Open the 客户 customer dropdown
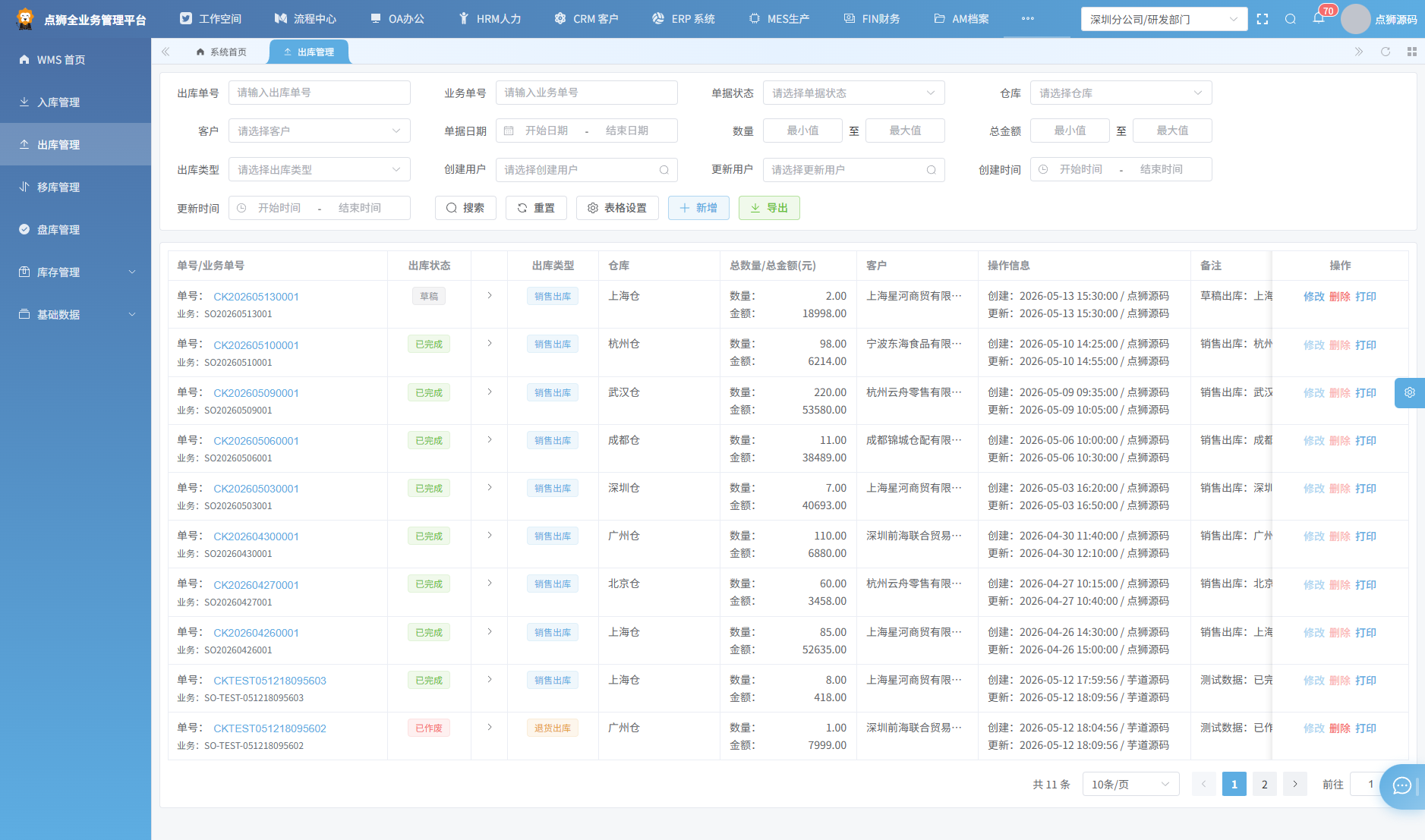Viewport: 1425px width, 840px height. click(x=320, y=131)
